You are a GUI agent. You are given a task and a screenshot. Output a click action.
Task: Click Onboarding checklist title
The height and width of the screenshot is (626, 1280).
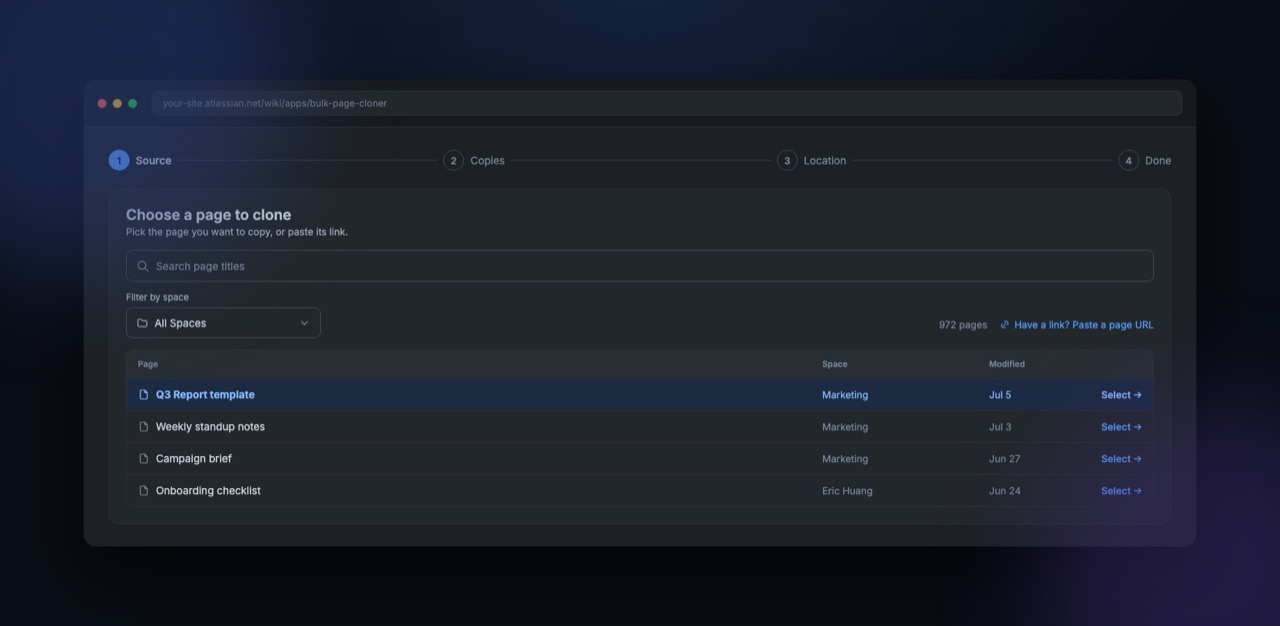(x=208, y=491)
